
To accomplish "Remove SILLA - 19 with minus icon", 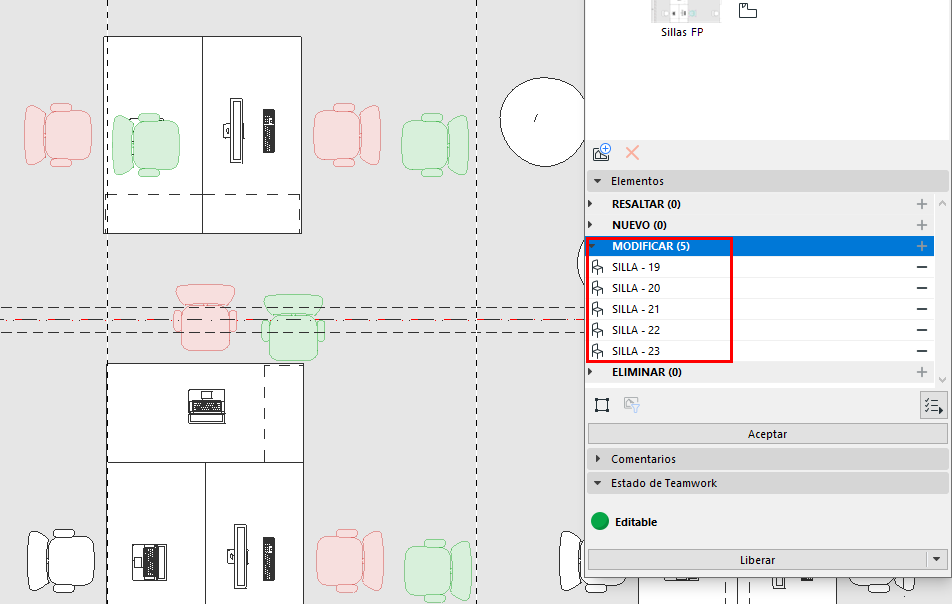I will 922,267.
